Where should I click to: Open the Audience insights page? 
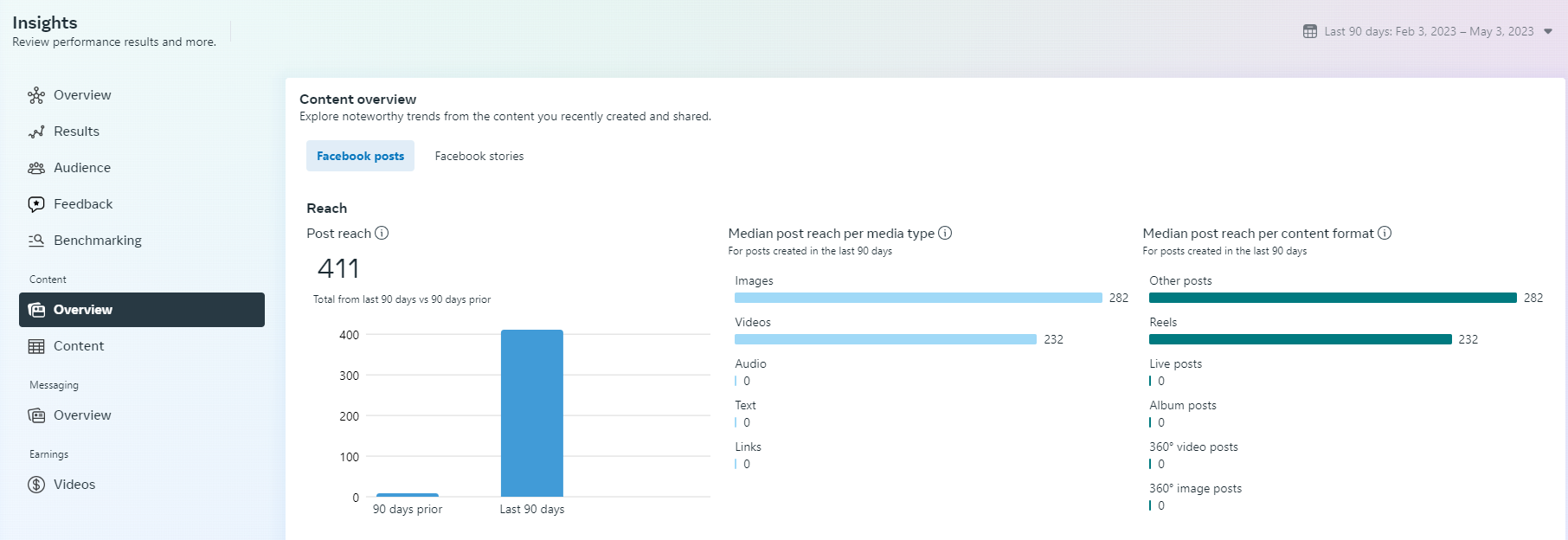[x=82, y=168]
